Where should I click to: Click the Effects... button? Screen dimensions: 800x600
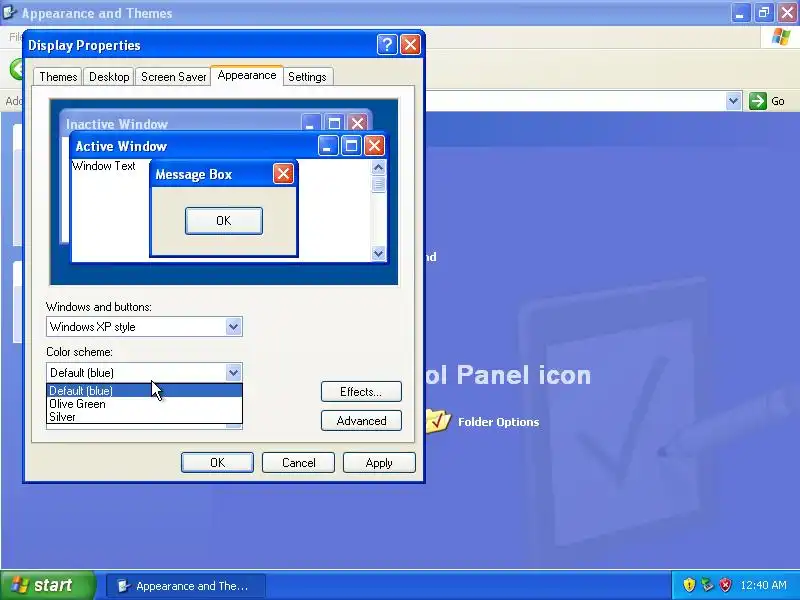coord(361,391)
